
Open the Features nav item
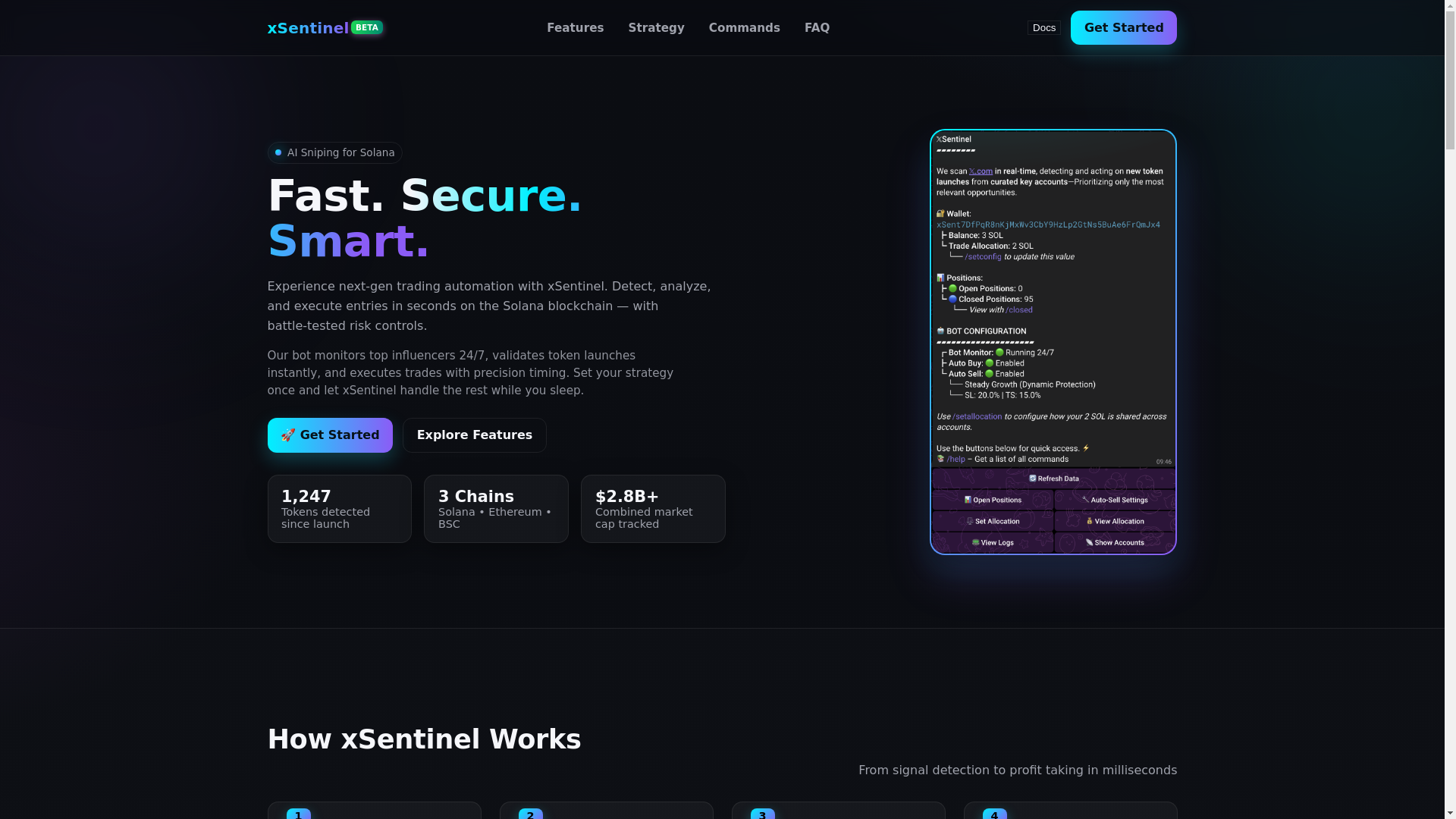(x=576, y=28)
